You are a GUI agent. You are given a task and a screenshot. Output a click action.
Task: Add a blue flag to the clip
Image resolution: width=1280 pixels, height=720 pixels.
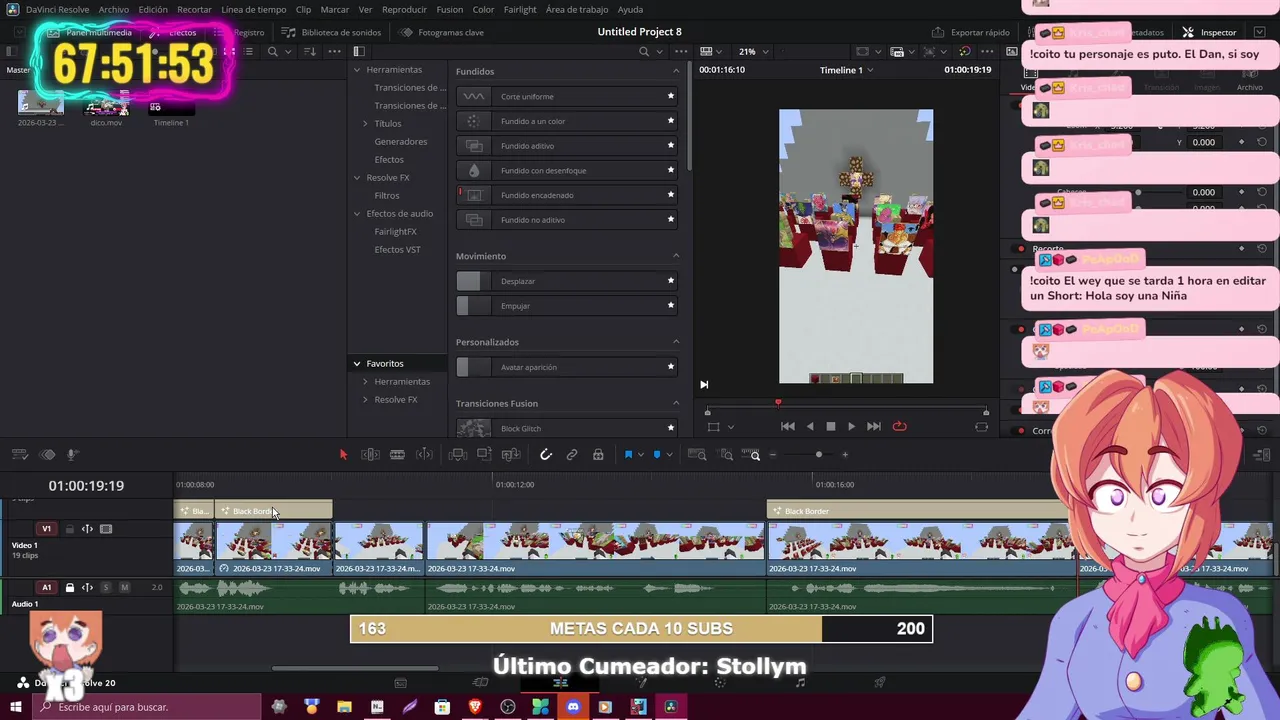point(628,455)
